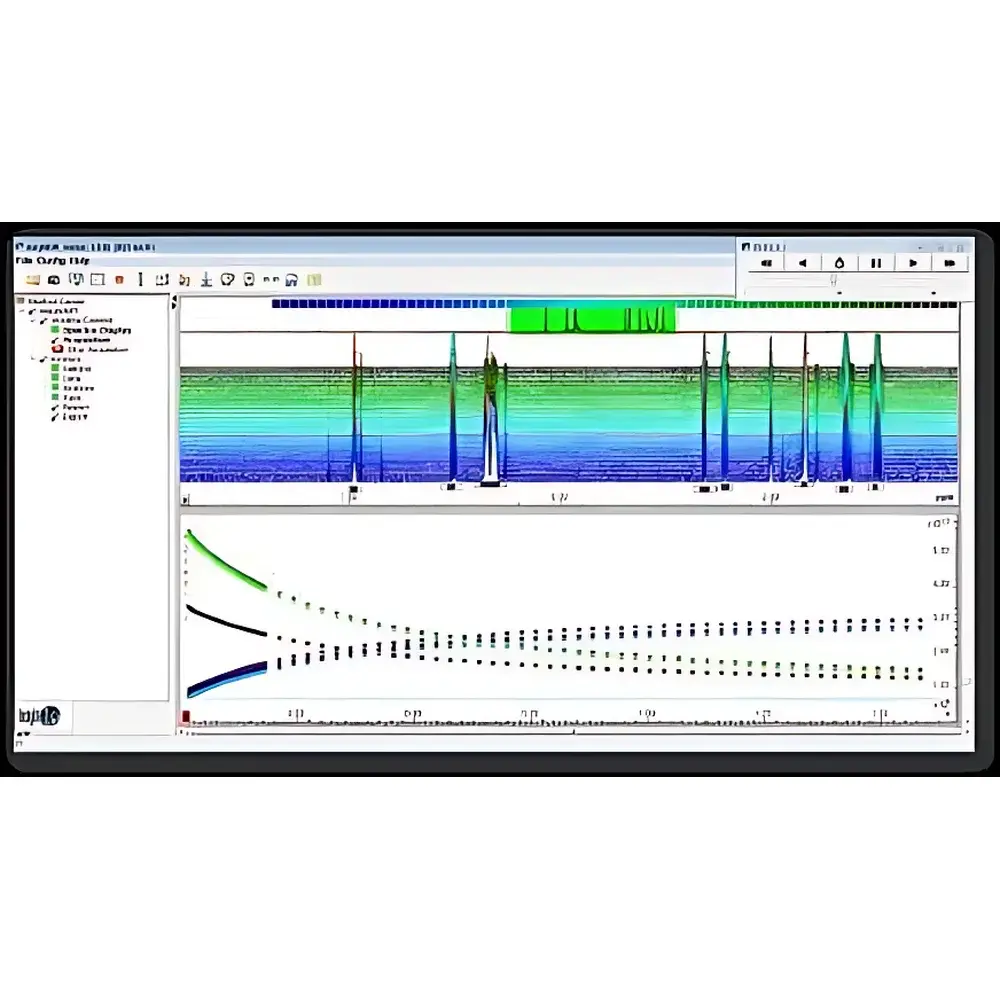The width and height of the screenshot is (1000, 1000).
Task: Pause playback in the player panel
Action: click(876, 263)
